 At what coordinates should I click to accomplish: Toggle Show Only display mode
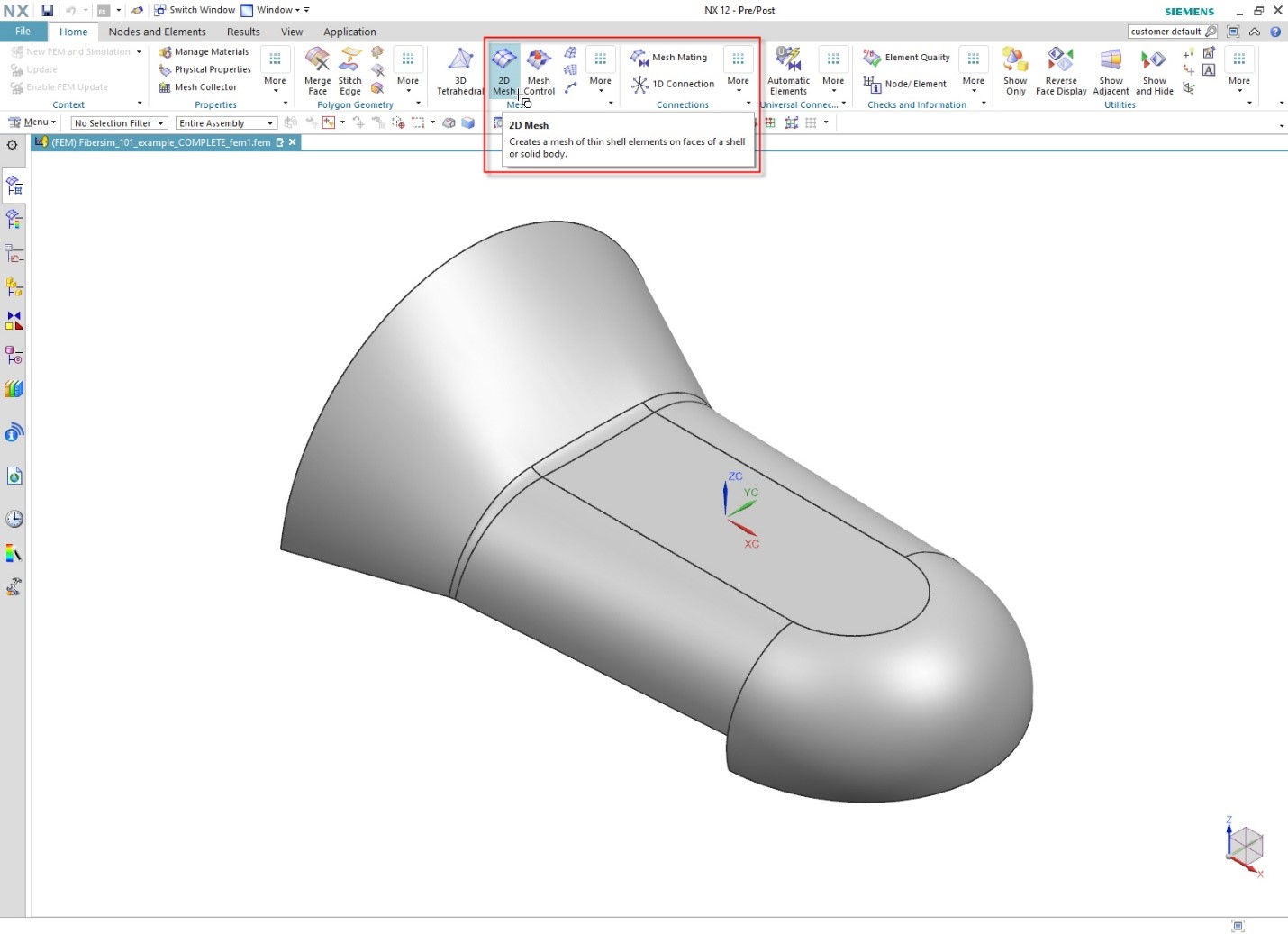tap(1015, 70)
